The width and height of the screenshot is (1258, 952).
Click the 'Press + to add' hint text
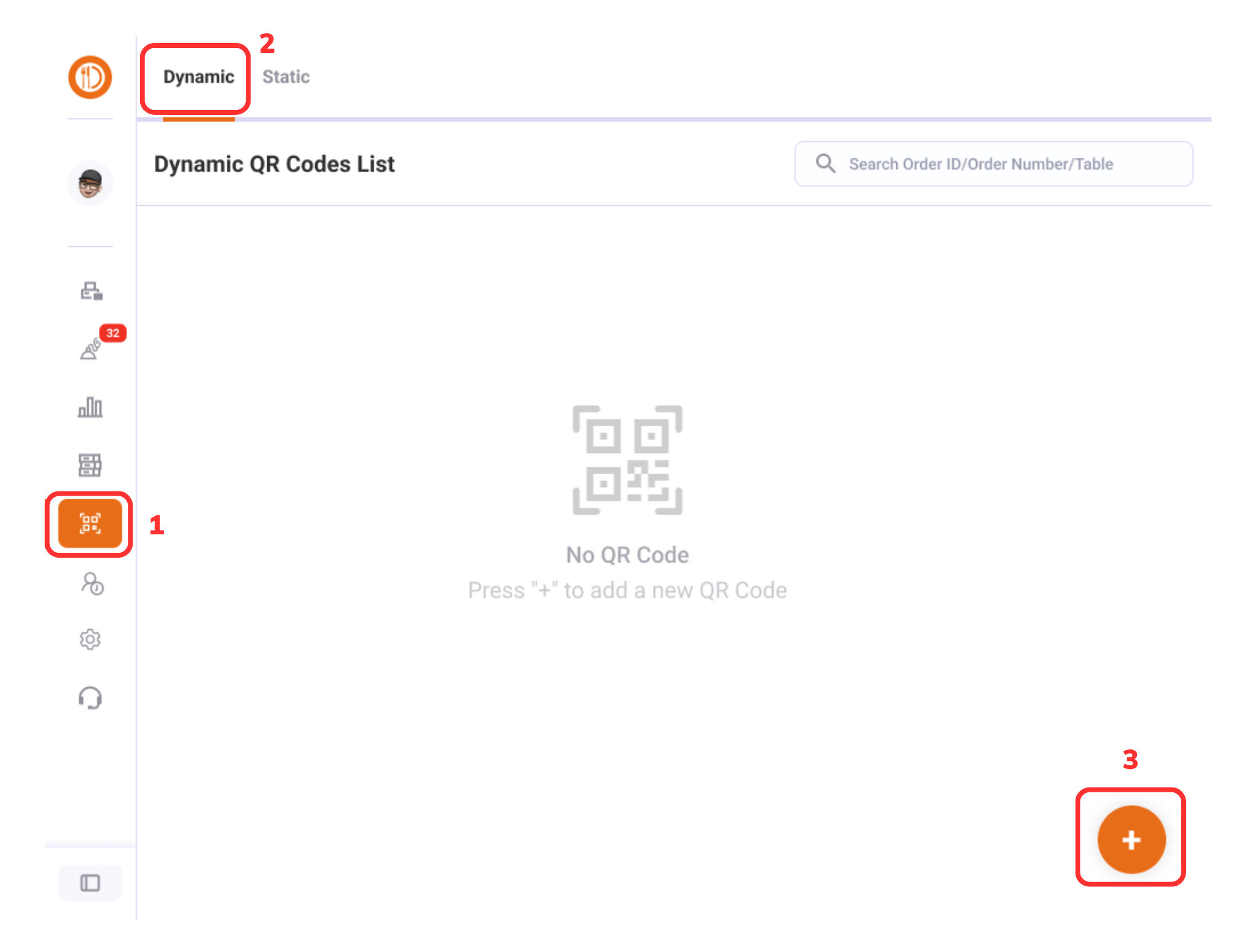(627, 590)
